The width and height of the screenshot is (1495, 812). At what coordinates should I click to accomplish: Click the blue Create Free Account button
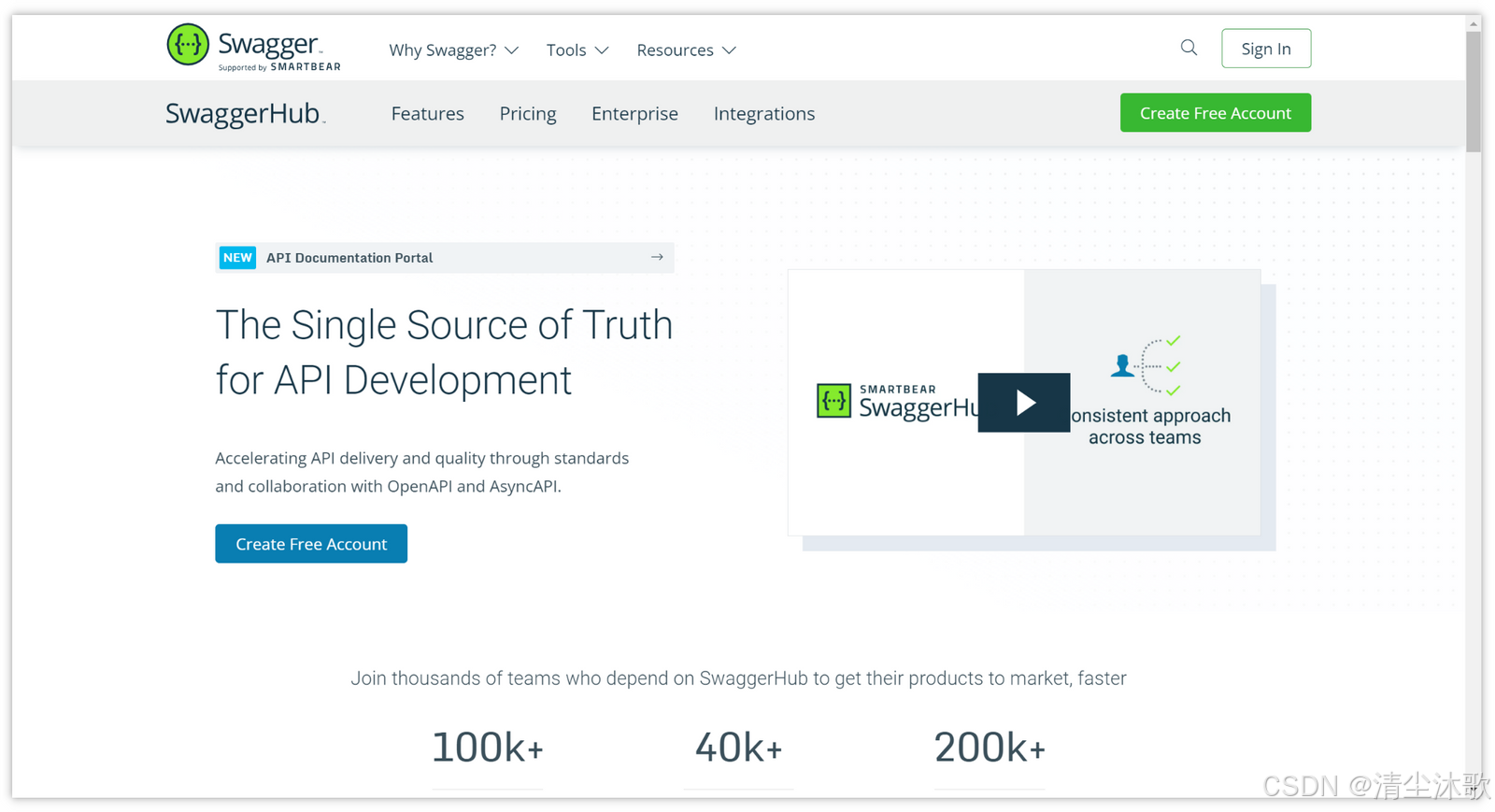[x=311, y=544]
